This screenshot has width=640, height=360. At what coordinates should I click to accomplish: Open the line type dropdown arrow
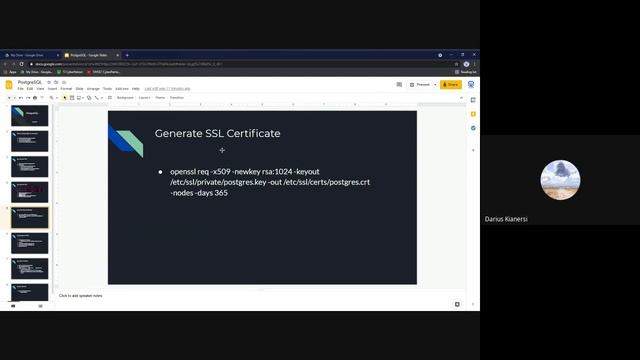point(101,98)
